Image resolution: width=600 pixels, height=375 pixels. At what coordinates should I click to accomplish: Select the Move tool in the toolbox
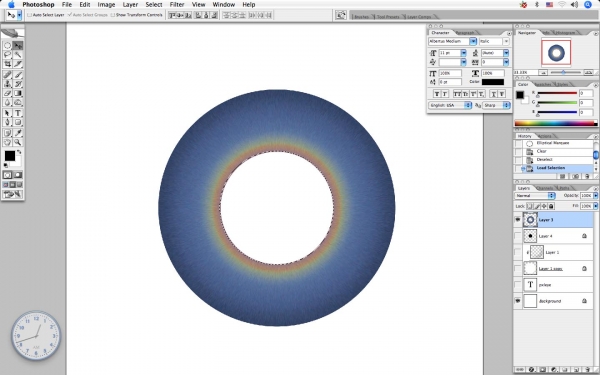(18, 46)
